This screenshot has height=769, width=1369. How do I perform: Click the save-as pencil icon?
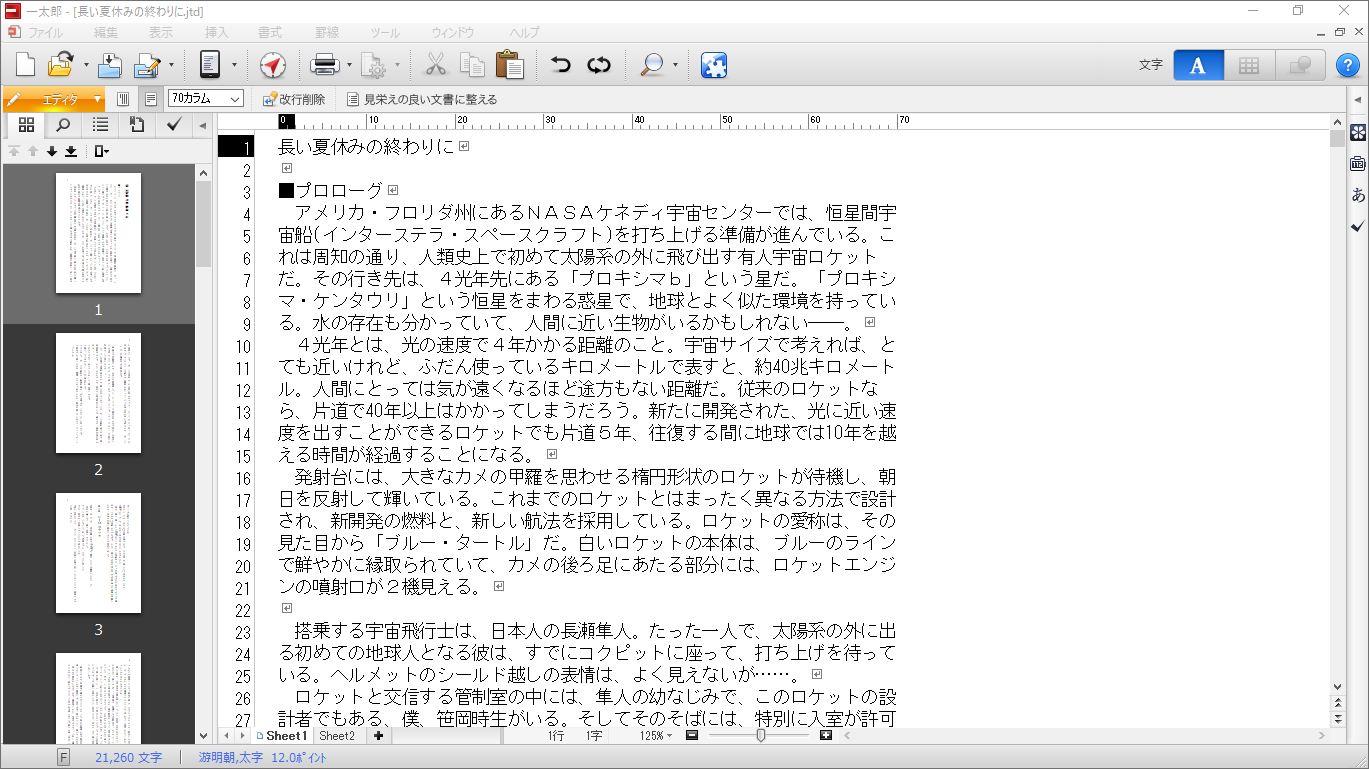(x=147, y=65)
